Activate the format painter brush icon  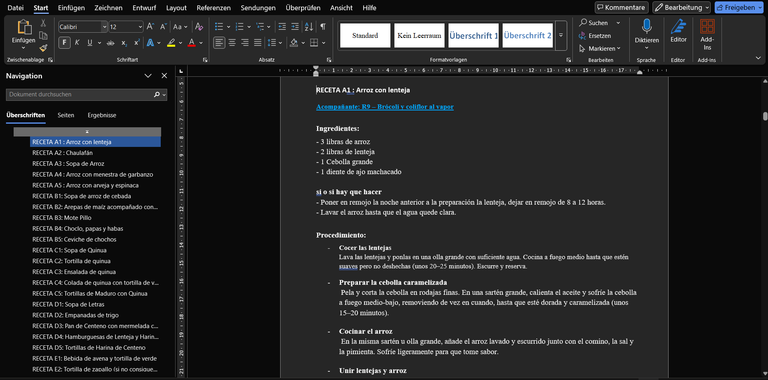coord(43,48)
